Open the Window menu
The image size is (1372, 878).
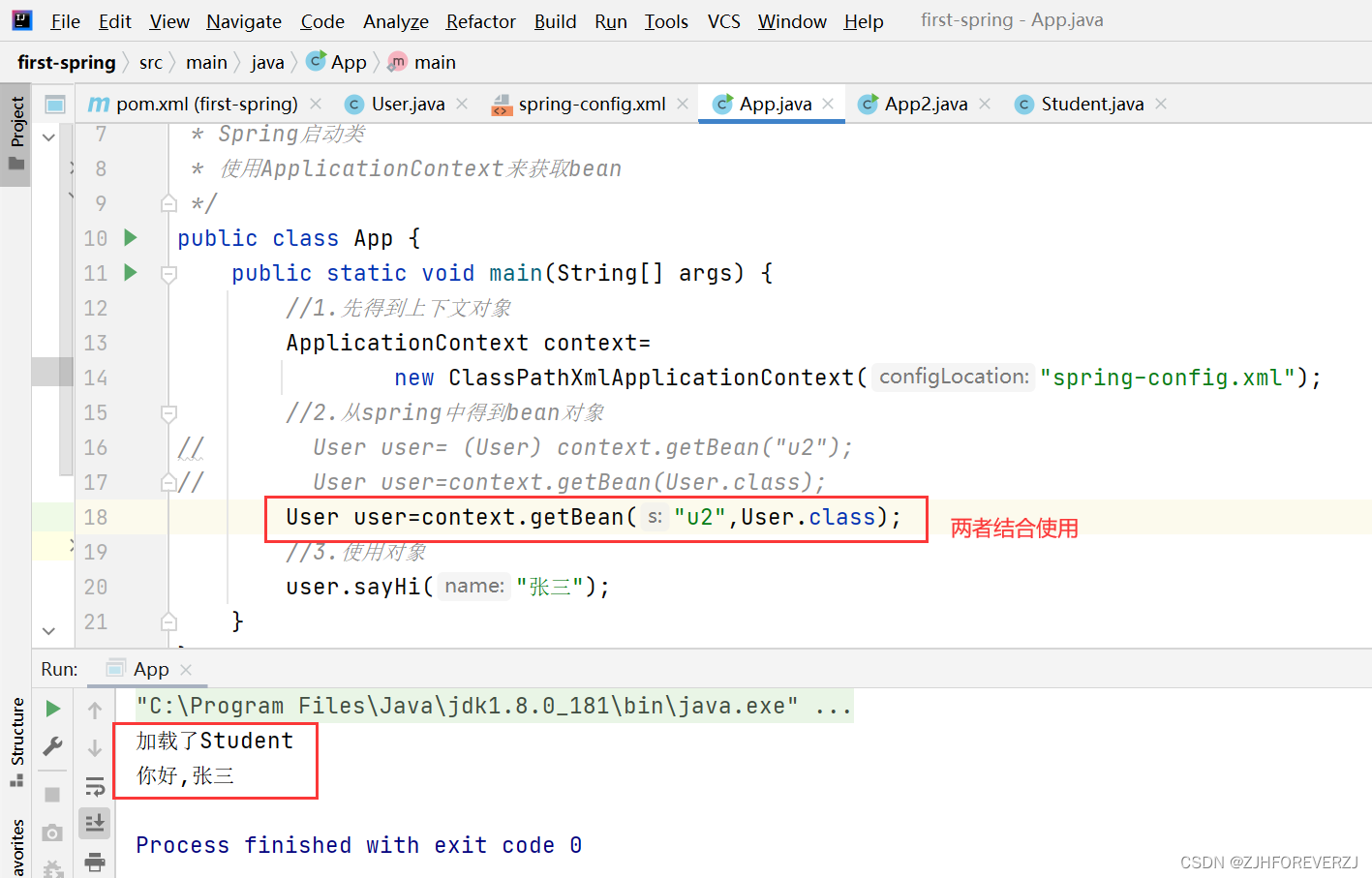792,21
